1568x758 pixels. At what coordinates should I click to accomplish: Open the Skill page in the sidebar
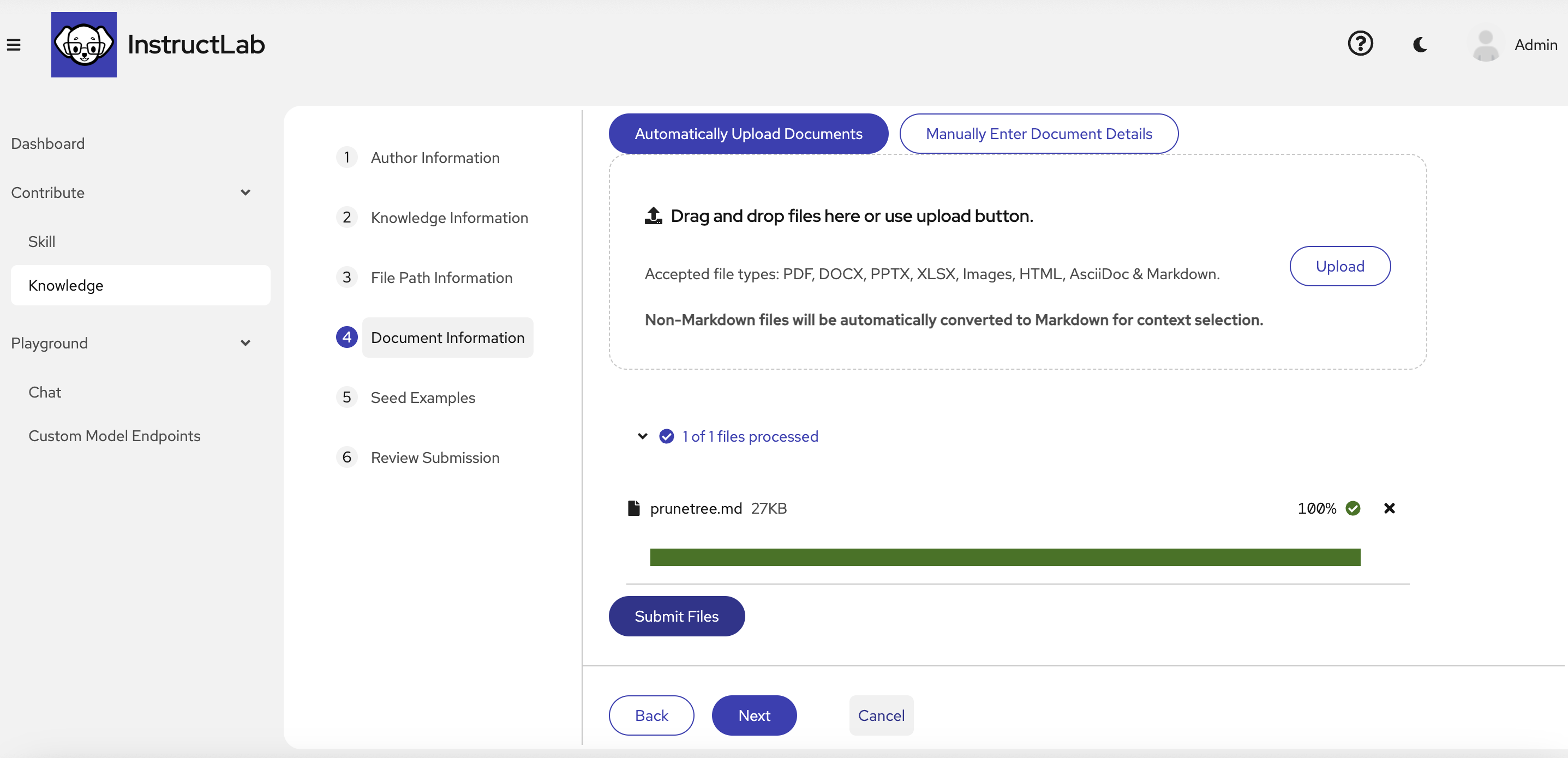click(41, 242)
